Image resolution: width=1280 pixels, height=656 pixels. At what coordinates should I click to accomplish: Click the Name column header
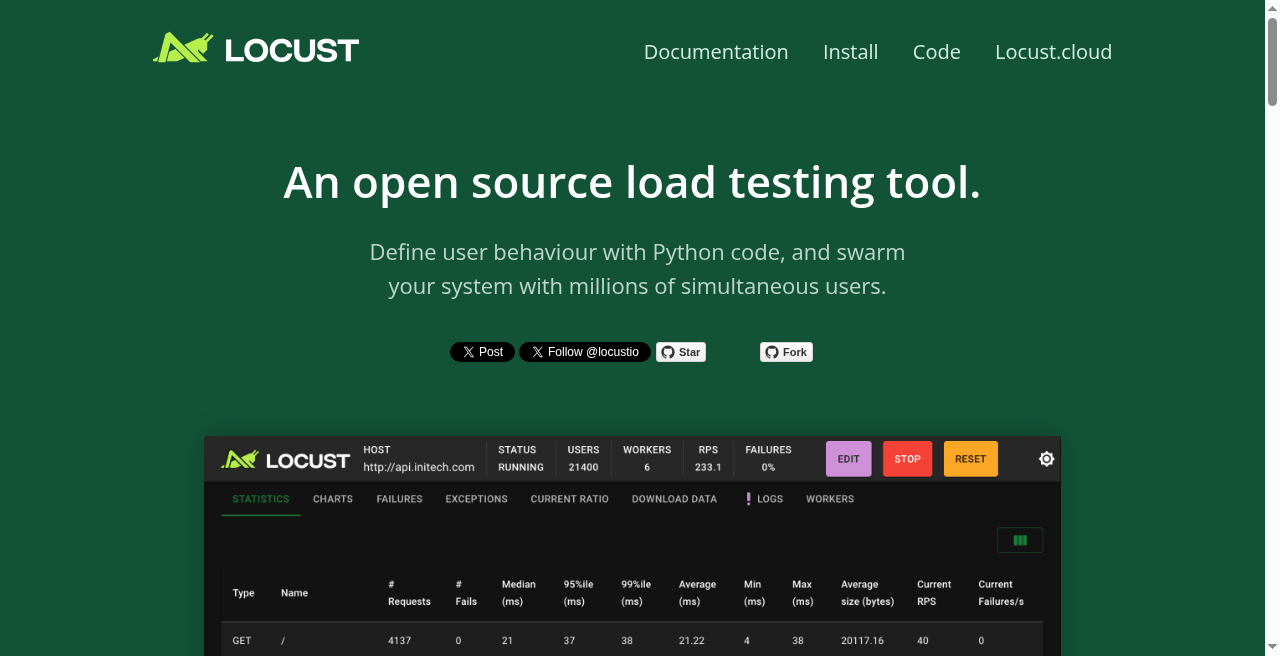pos(294,593)
